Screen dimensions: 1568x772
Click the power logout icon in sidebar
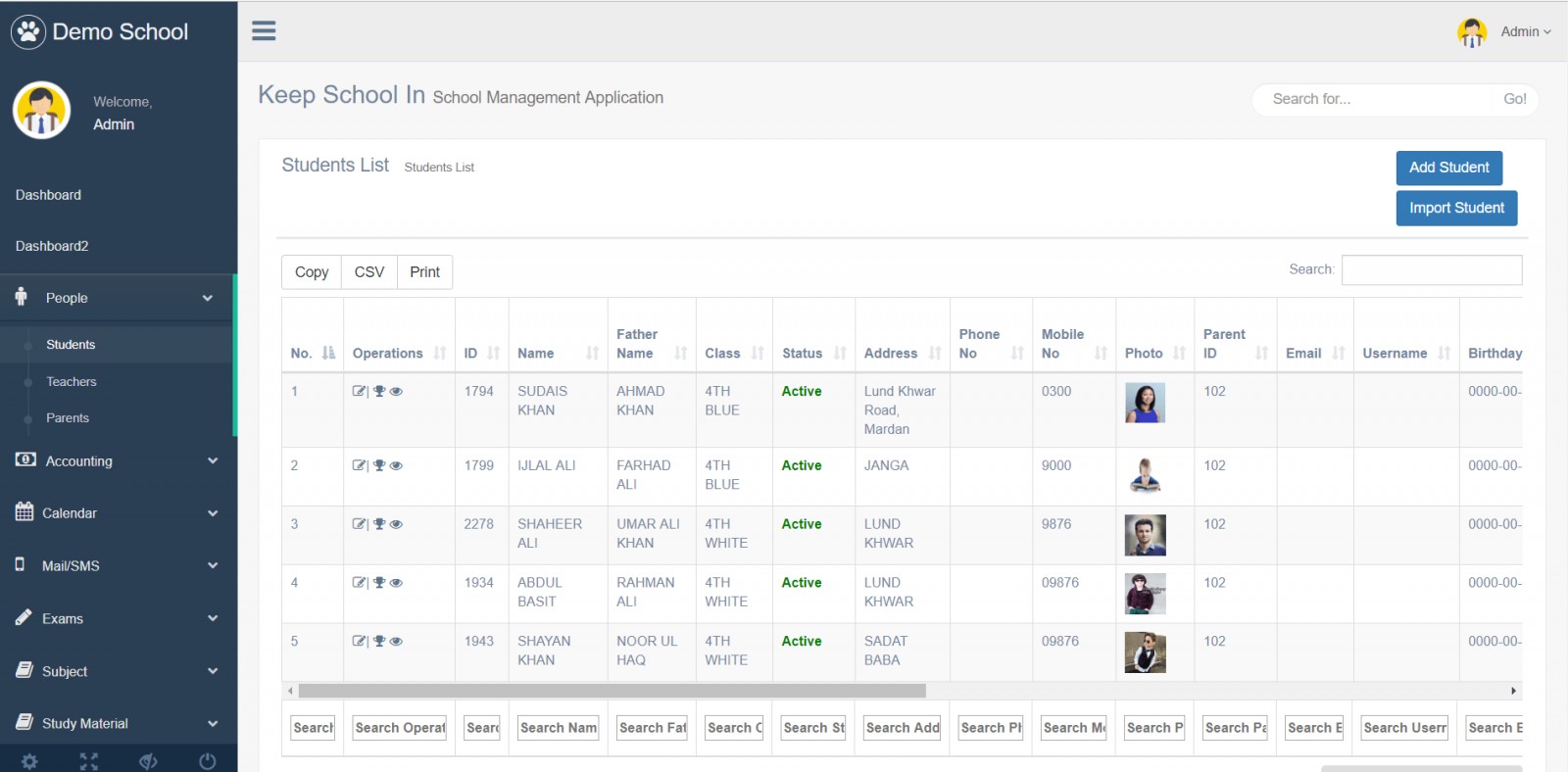pyautogui.click(x=207, y=761)
